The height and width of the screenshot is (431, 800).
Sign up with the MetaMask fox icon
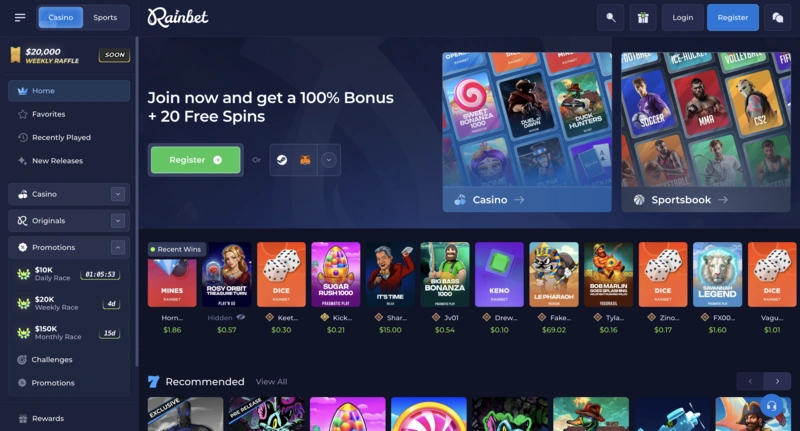[305, 160]
